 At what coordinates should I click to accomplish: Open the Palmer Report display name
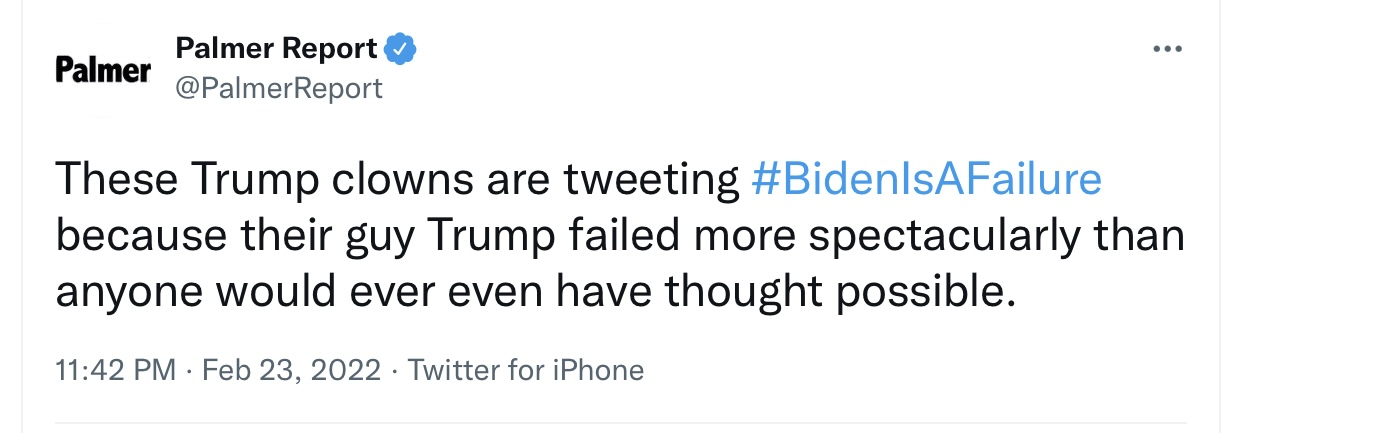276,48
